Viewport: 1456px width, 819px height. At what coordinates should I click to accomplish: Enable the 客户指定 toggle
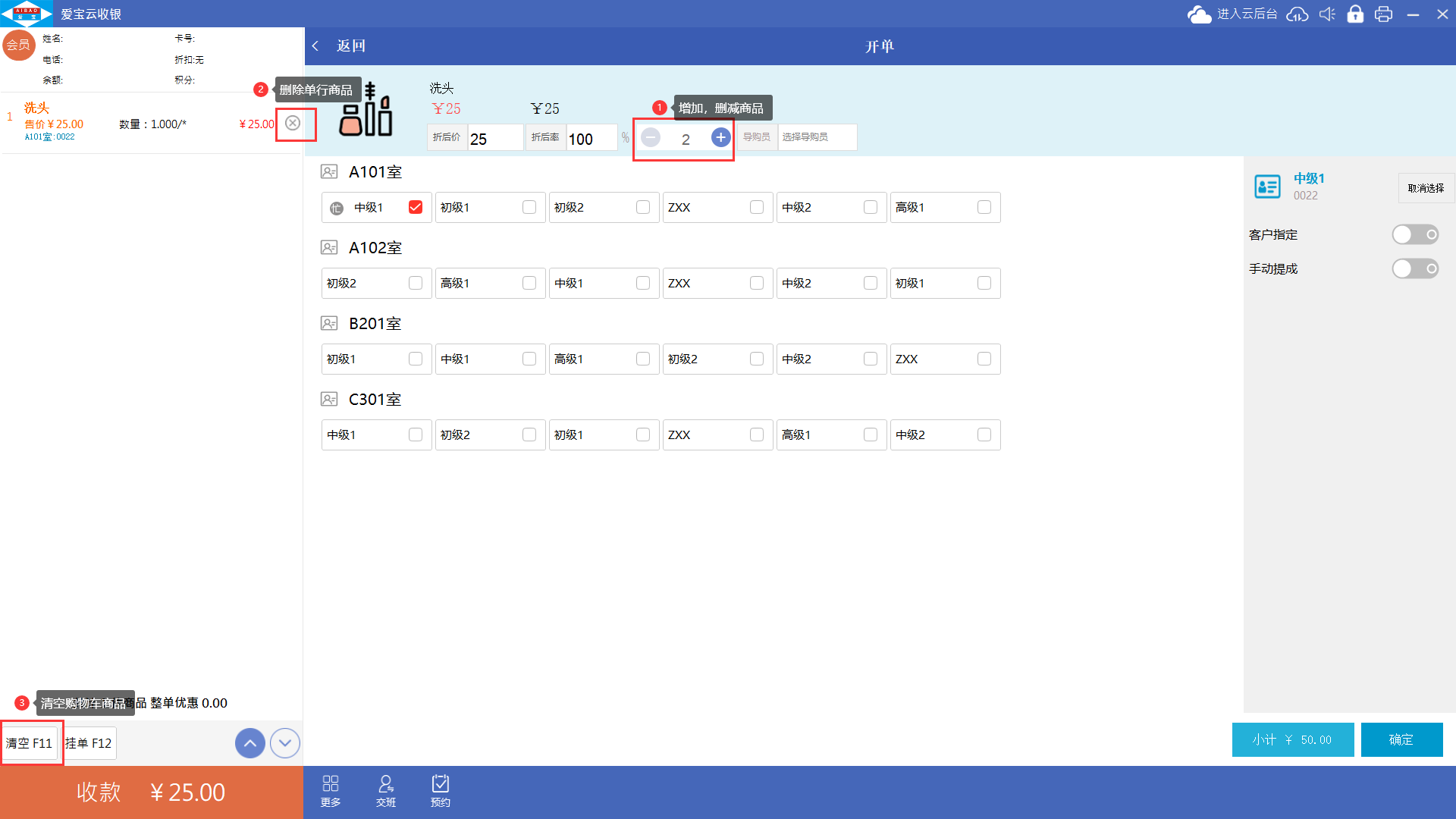tap(1414, 234)
